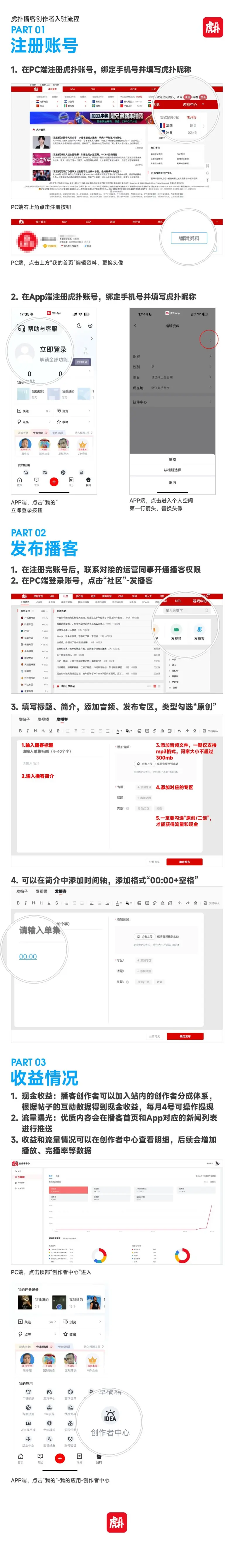Tap 浏览 icon in login app screenshot
The height and width of the screenshot is (1568, 234).
click(x=59, y=411)
